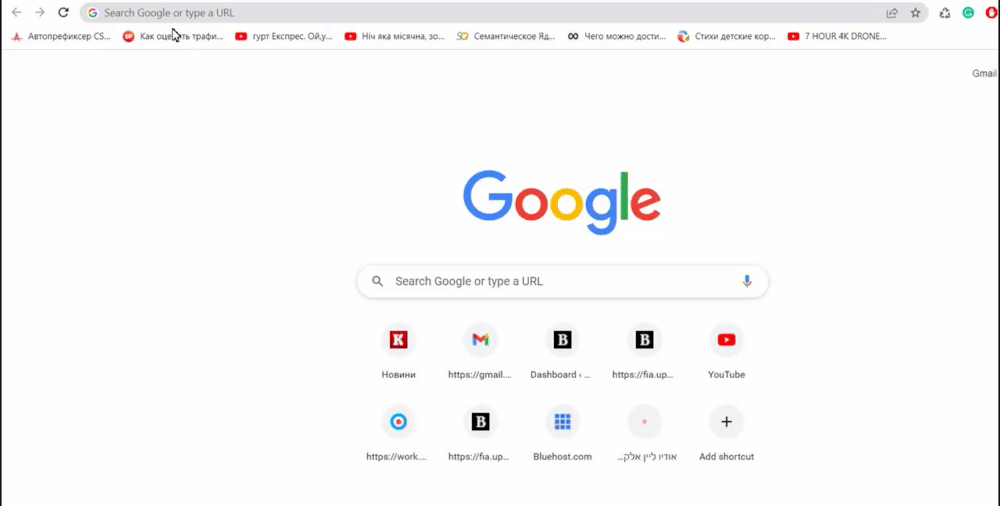Viewport: 1000px width, 506px height.
Task: Open the Стихи детские bookmark
Action: pos(727,36)
